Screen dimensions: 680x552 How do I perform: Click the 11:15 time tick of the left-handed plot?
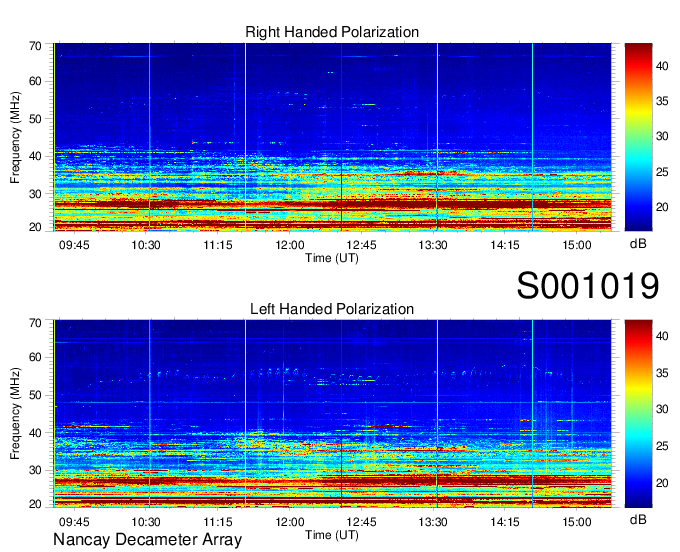[x=218, y=522]
